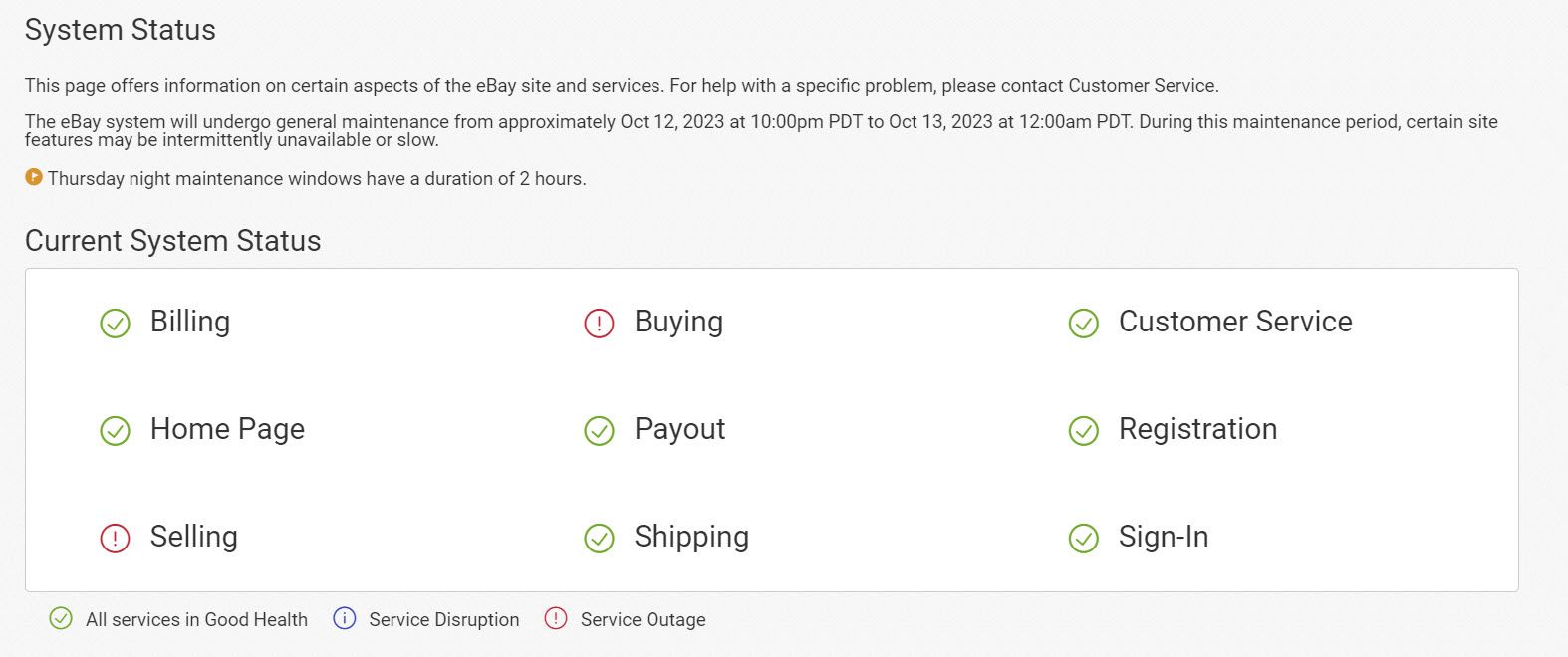The width and height of the screenshot is (1568, 657).
Task: Click the green check icon beside Billing
Action: pyautogui.click(x=116, y=324)
